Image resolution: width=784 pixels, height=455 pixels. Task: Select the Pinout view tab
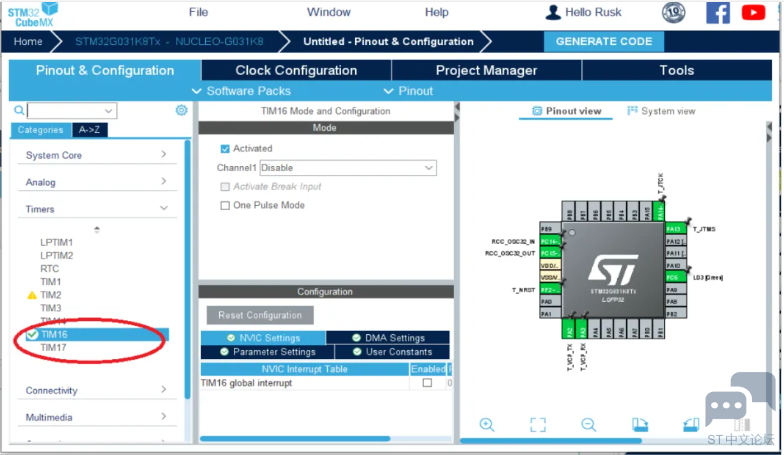click(566, 111)
